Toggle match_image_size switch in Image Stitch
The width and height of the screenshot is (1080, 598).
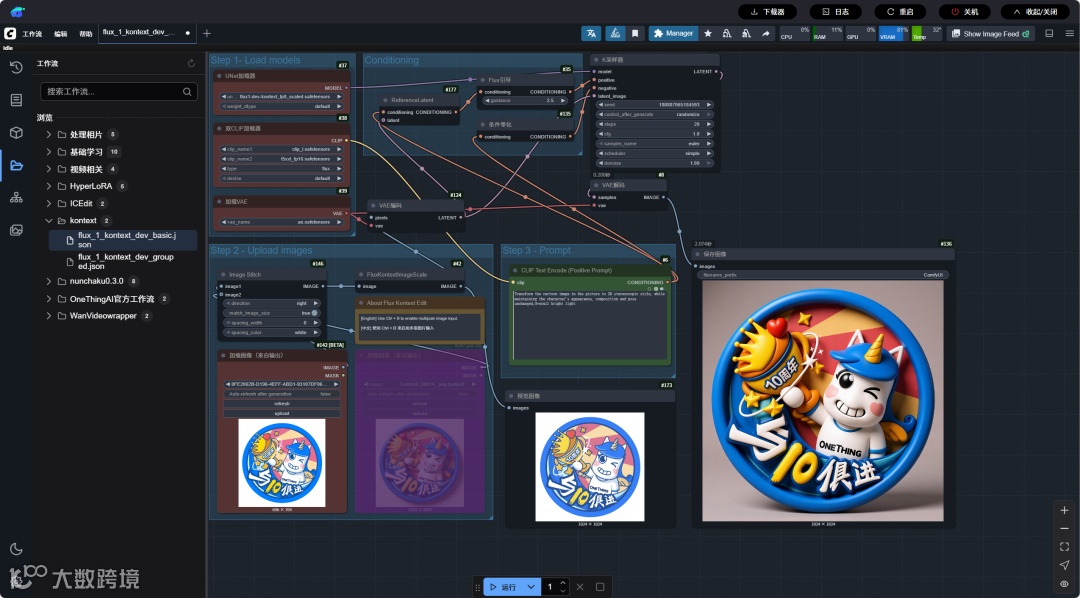click(315, 313)
